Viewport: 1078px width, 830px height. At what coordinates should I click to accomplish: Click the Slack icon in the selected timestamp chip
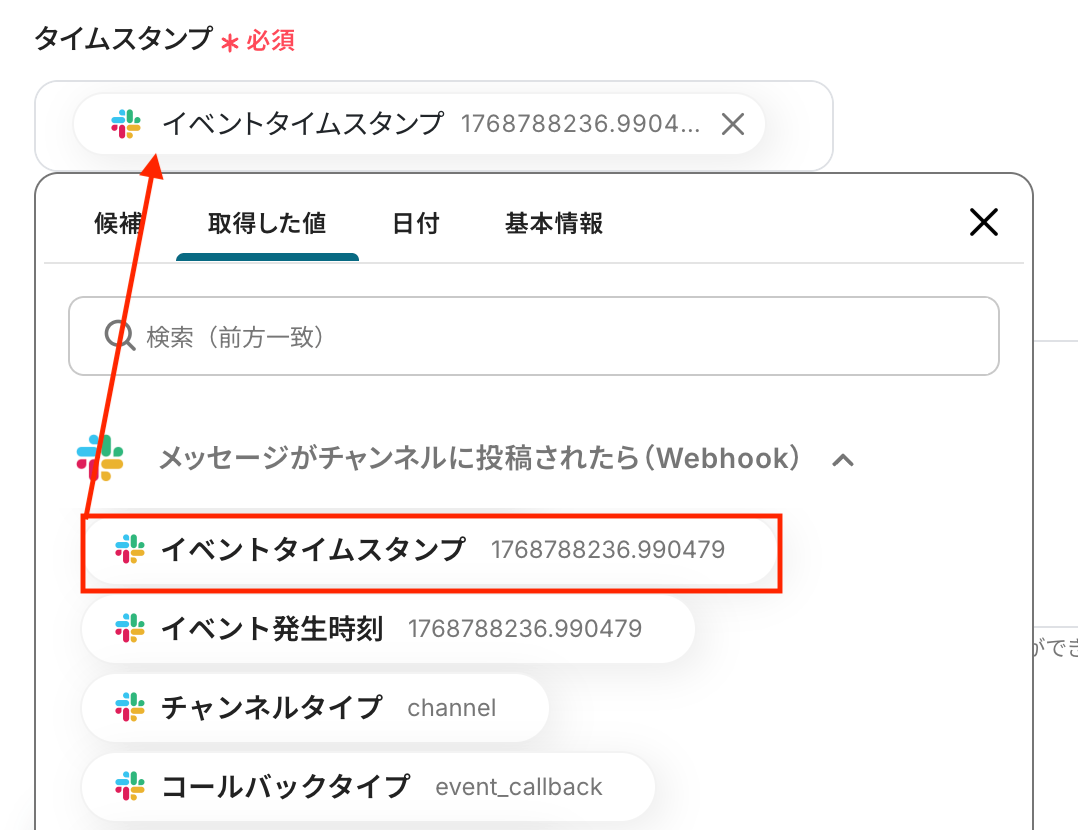pos(126,124)
